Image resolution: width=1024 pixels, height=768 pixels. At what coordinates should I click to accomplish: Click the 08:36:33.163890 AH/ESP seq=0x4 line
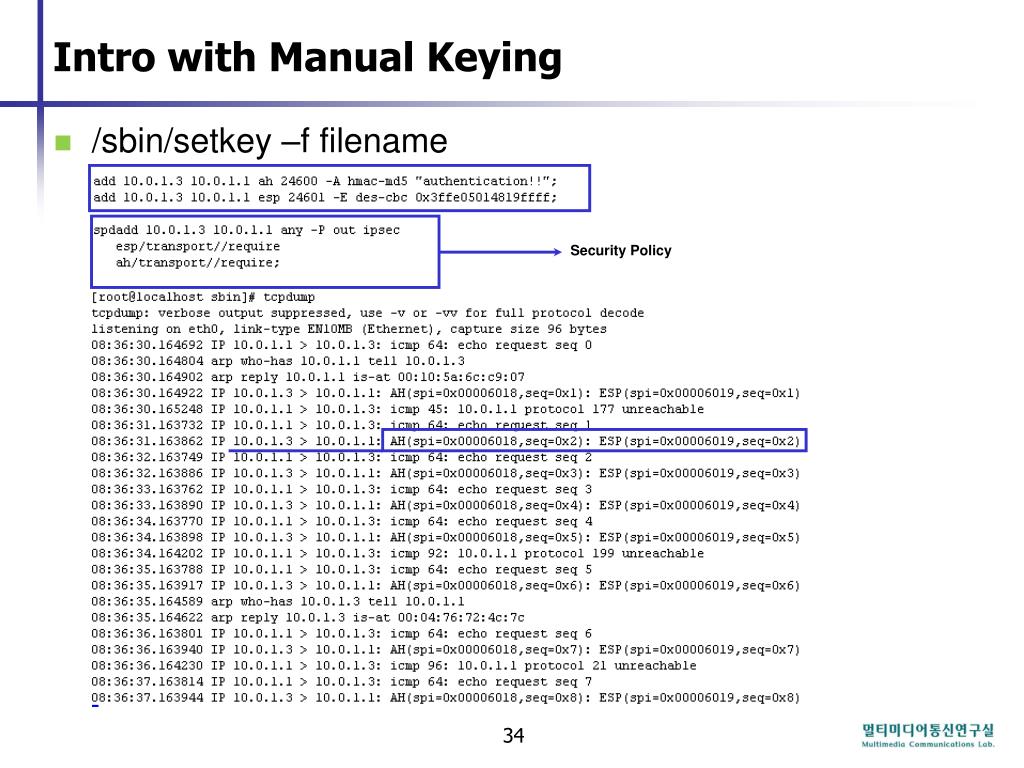pos(445,505)
